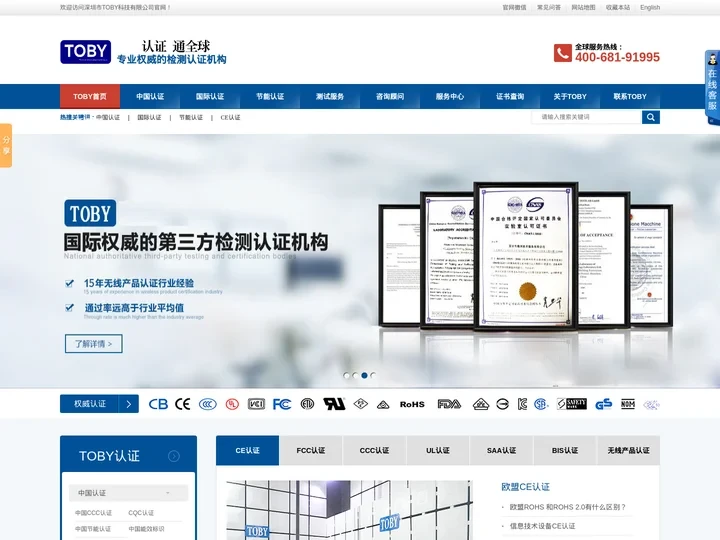Switch to the FCC认证 tab
This screenshot has width=720, height=540.
pyautogui.click(x=311, y=450)
